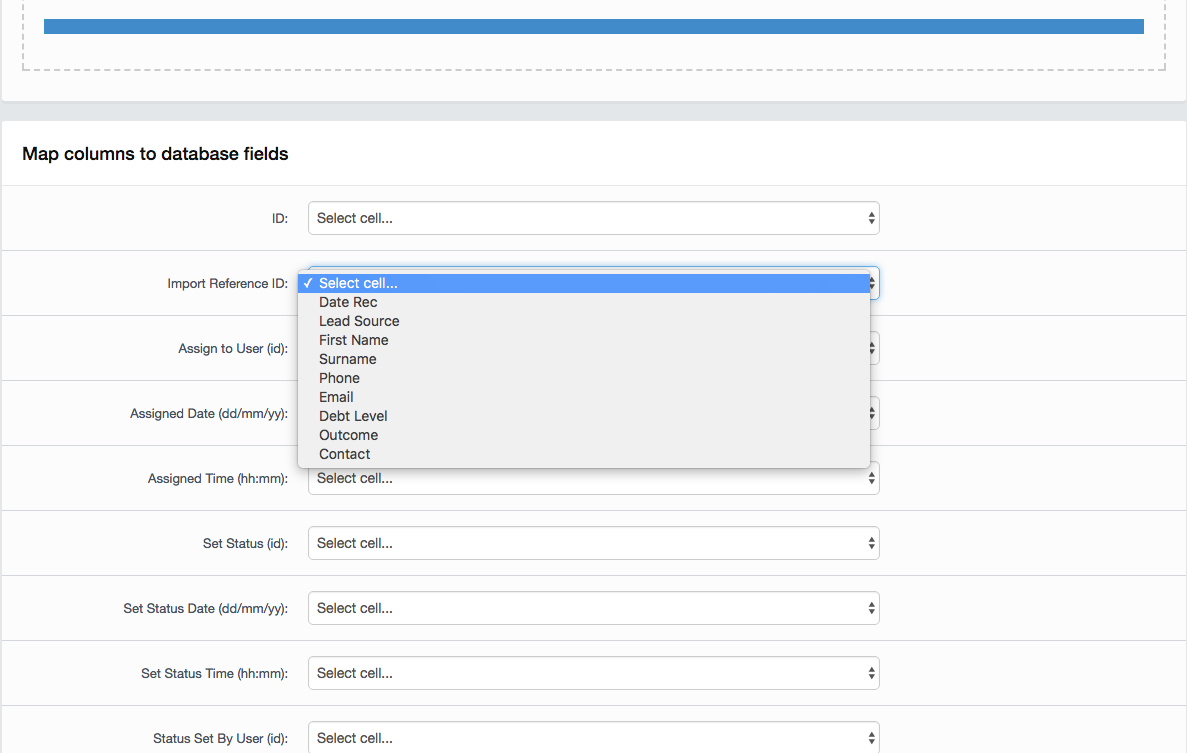
Task: Pick 'Debt Level' from the option list
Action: (353, 416)
